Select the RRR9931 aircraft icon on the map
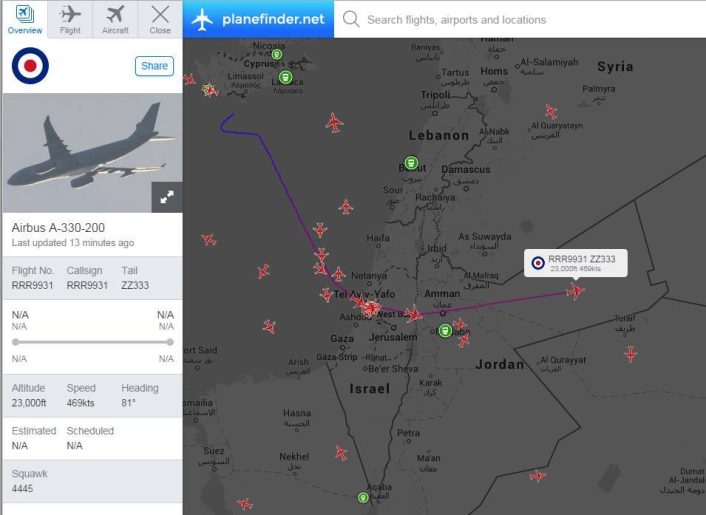Screen dimensions: 706x515 (575, 291)
